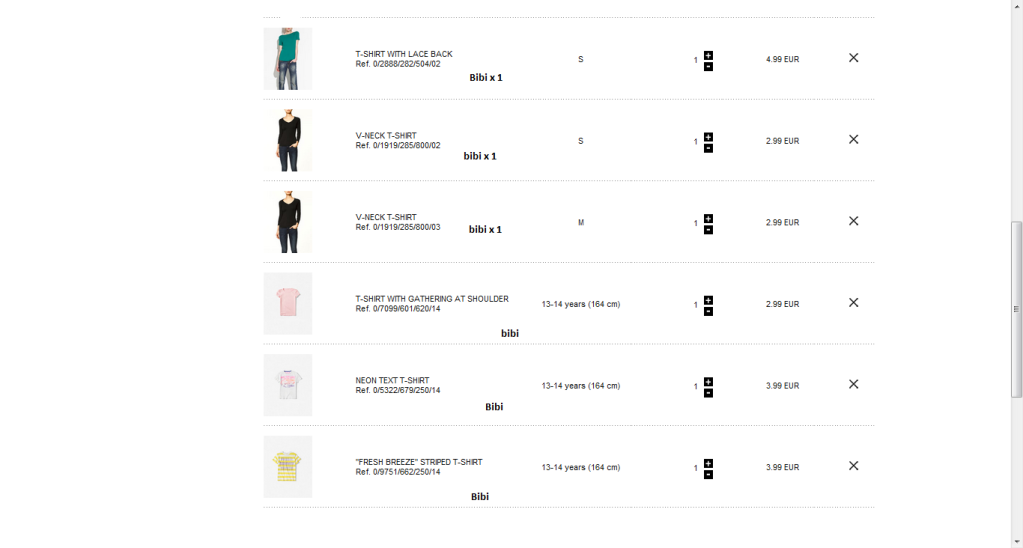Viewport: 1023px width, 548px height.
Task: Decrease quantity of Neon Text T-shirt
Action: pyautogui.click(x=708, y=393)
